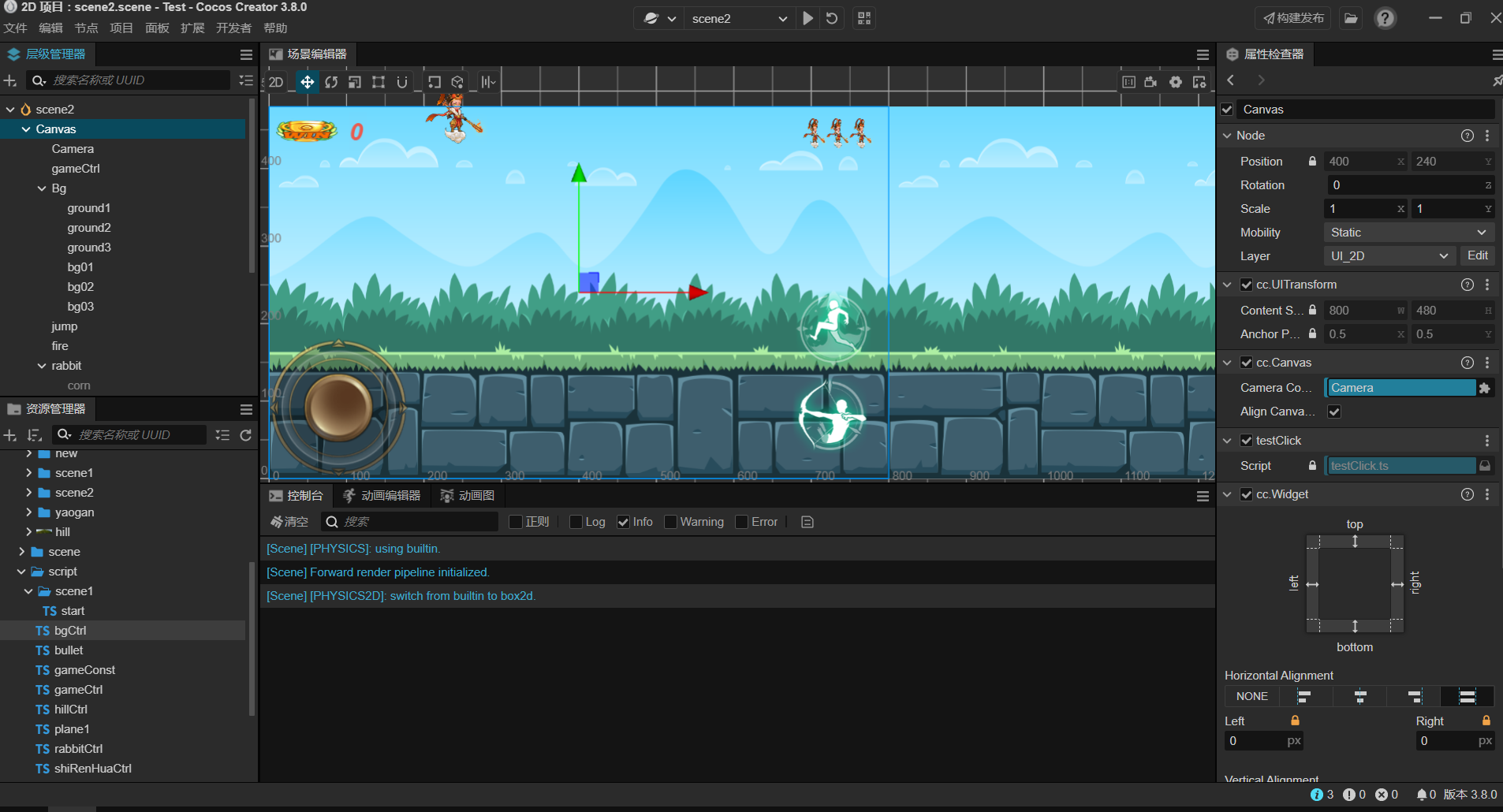
Task: Toggle the 2D view mode button
Action: [x=276, y=82]
